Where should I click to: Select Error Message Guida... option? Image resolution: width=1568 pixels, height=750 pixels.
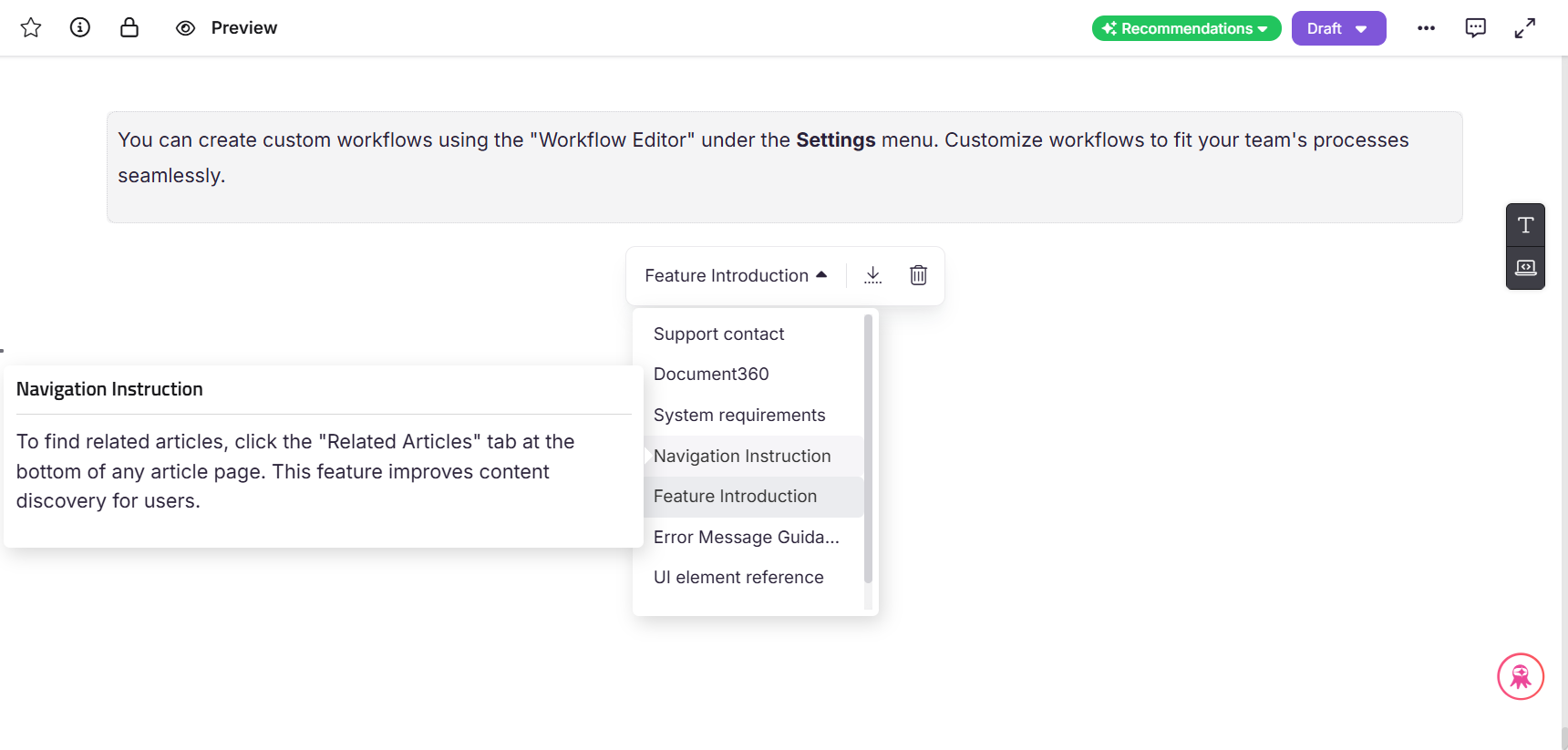[746, 538]
